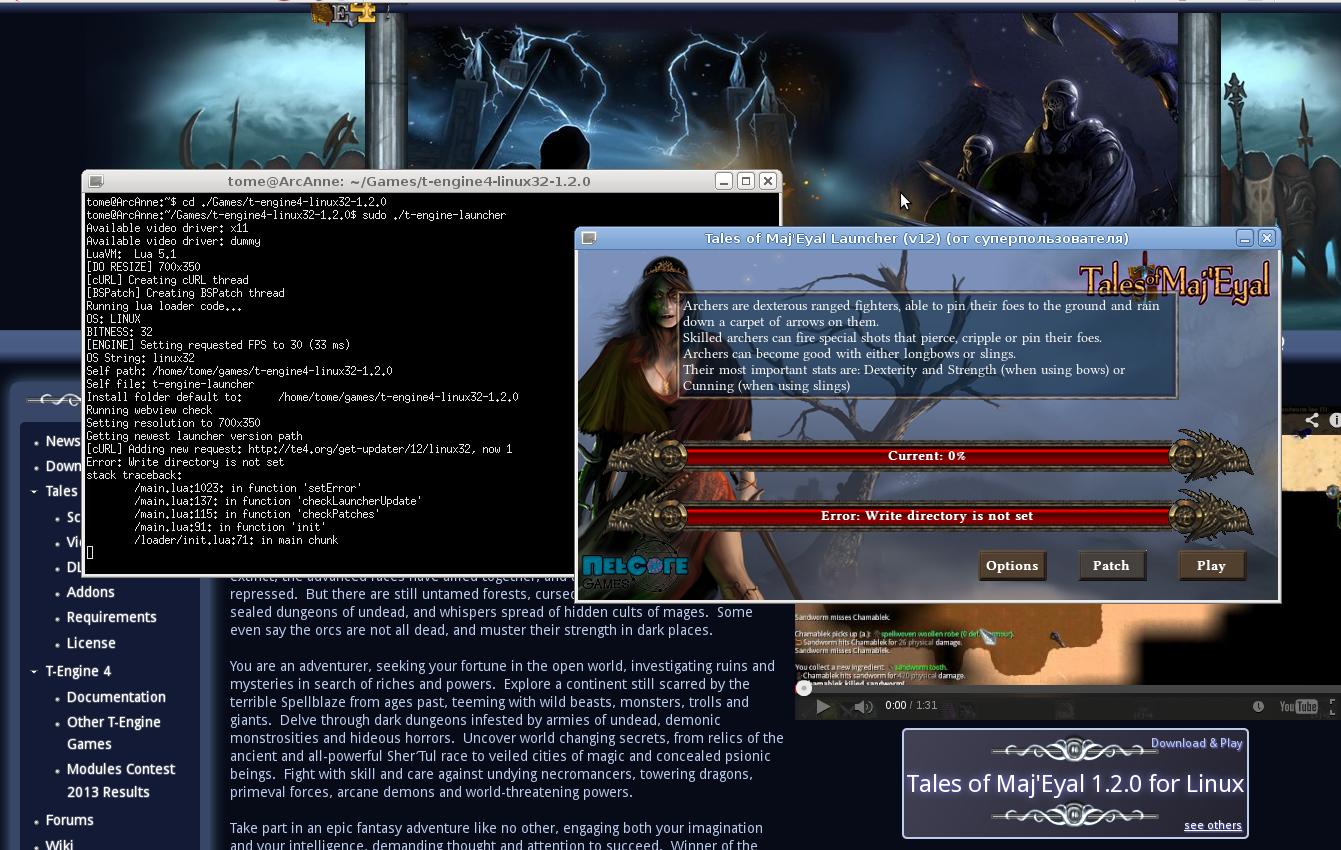Open the Other T-Engine Games link
Screen dimensions: 1341x850
point(114,733)
